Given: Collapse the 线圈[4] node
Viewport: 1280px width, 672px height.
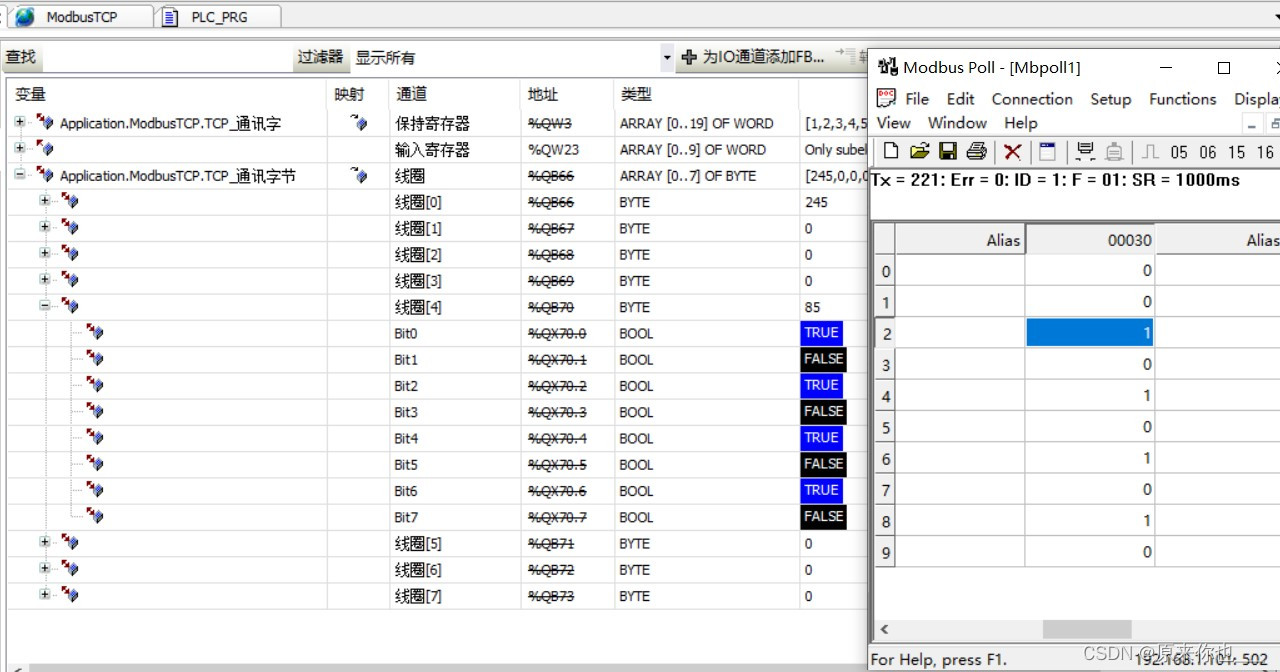Looking at the screenshot, I should [x=45, y=306].
